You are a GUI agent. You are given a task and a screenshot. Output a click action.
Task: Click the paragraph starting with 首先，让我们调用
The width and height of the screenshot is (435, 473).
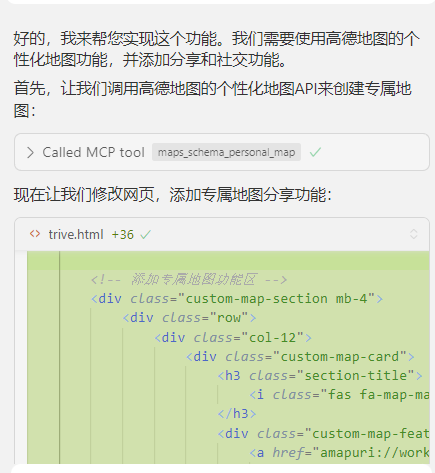pyautogui.click(x=213, y=99)
